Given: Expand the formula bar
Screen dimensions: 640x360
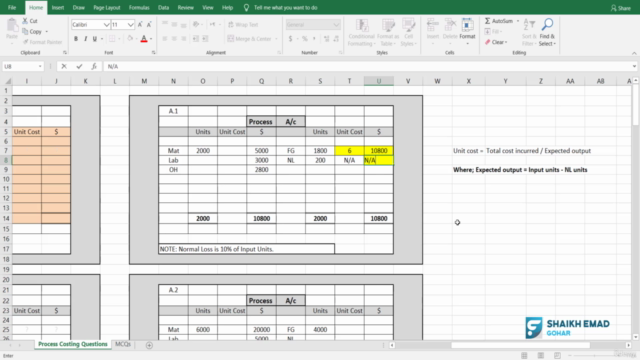Looking at the screenshot, I should click(x=634, y=66).
